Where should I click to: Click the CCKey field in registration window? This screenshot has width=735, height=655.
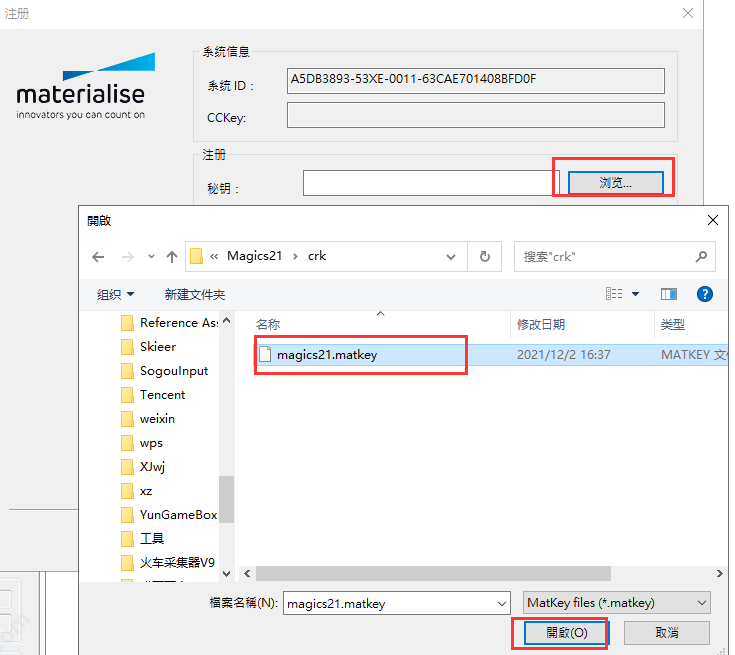coord(476,115)
